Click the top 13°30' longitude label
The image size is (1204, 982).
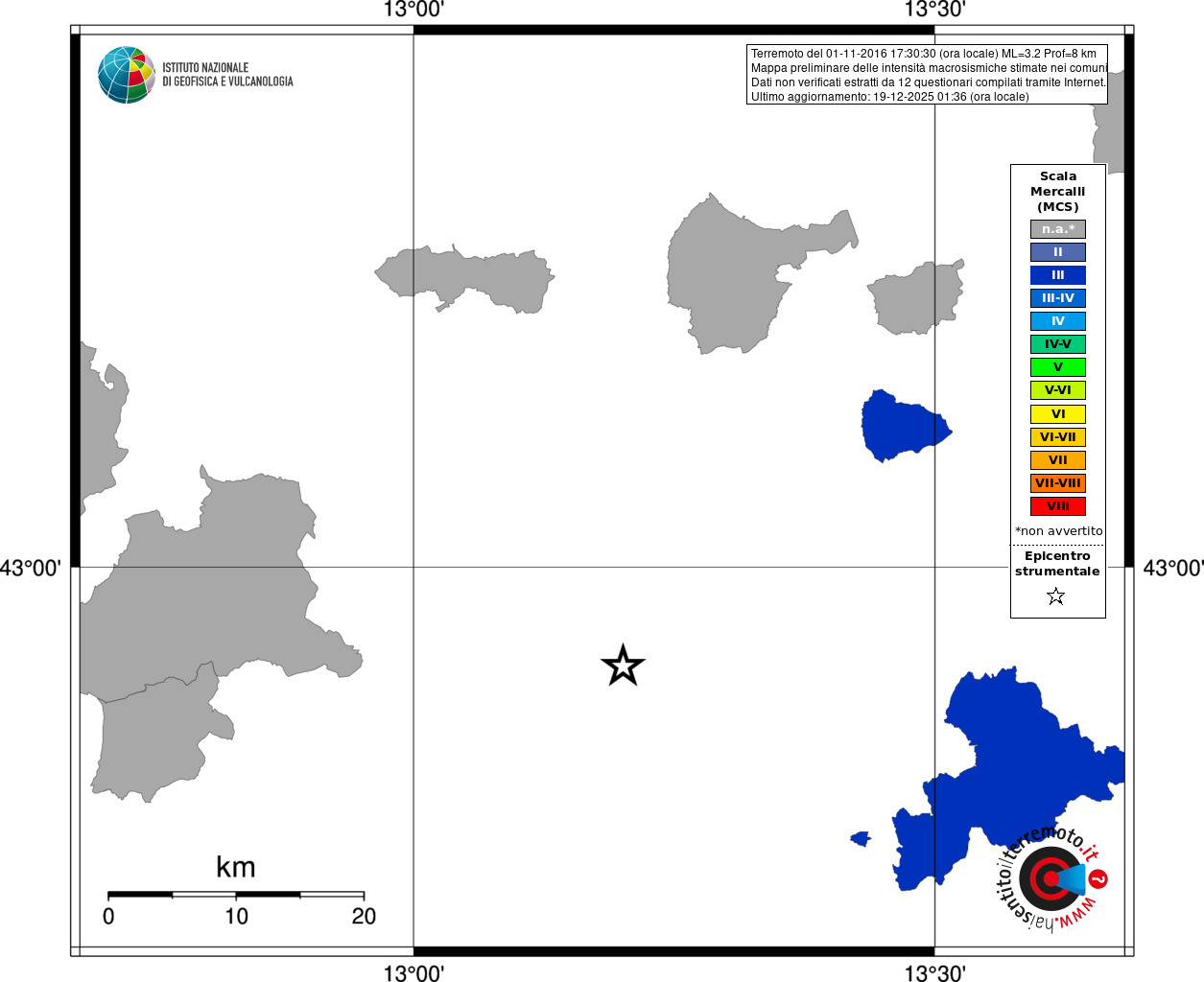934,10
